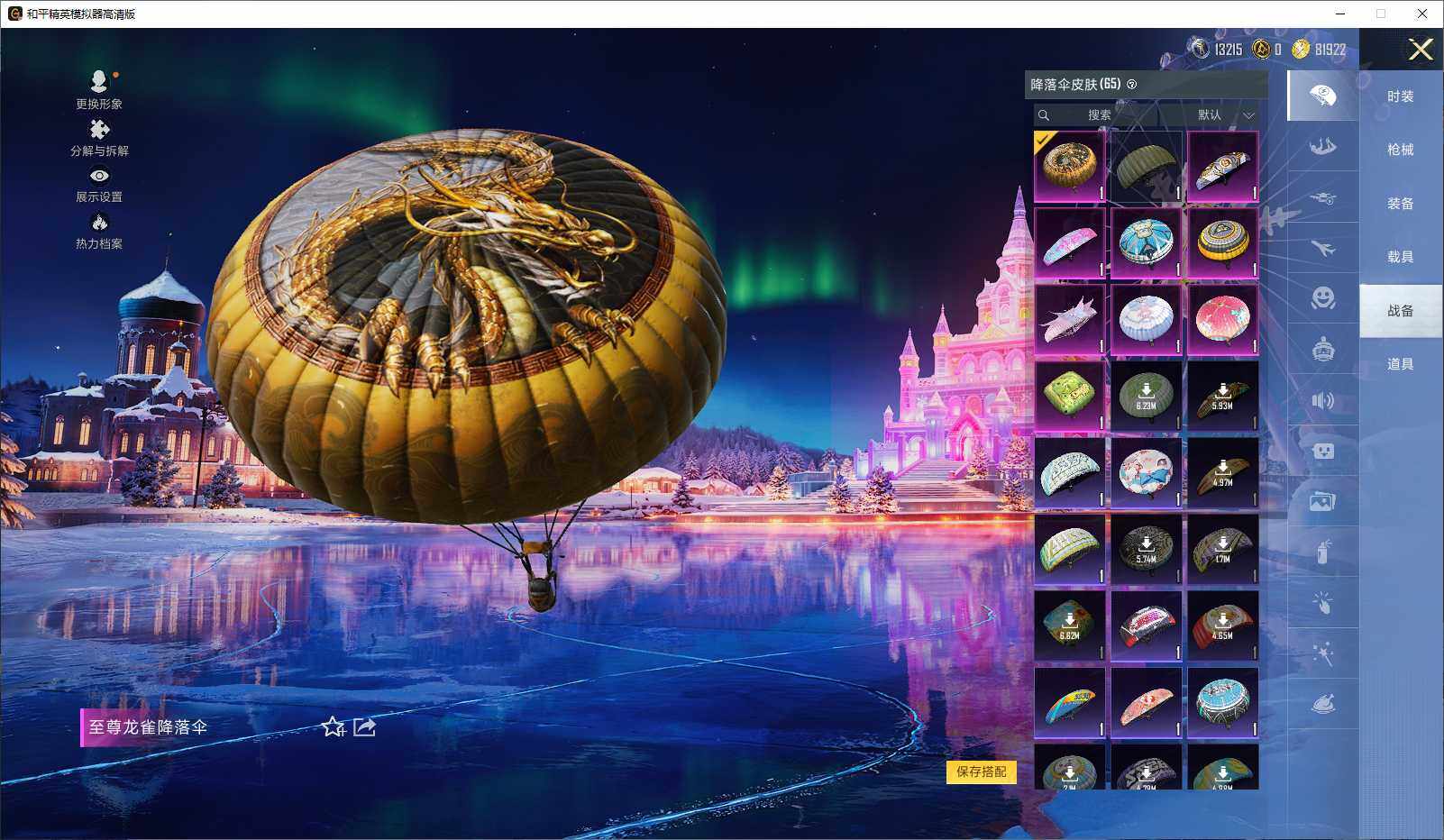The height and width of the screenshot is (840, 1444).
Task: Select the tapping hand category icon
Action: (1322, 602)
